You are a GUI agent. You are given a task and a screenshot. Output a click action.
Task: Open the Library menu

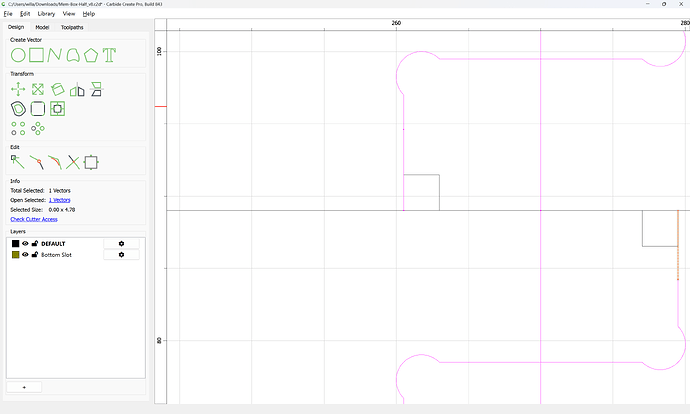46,14
